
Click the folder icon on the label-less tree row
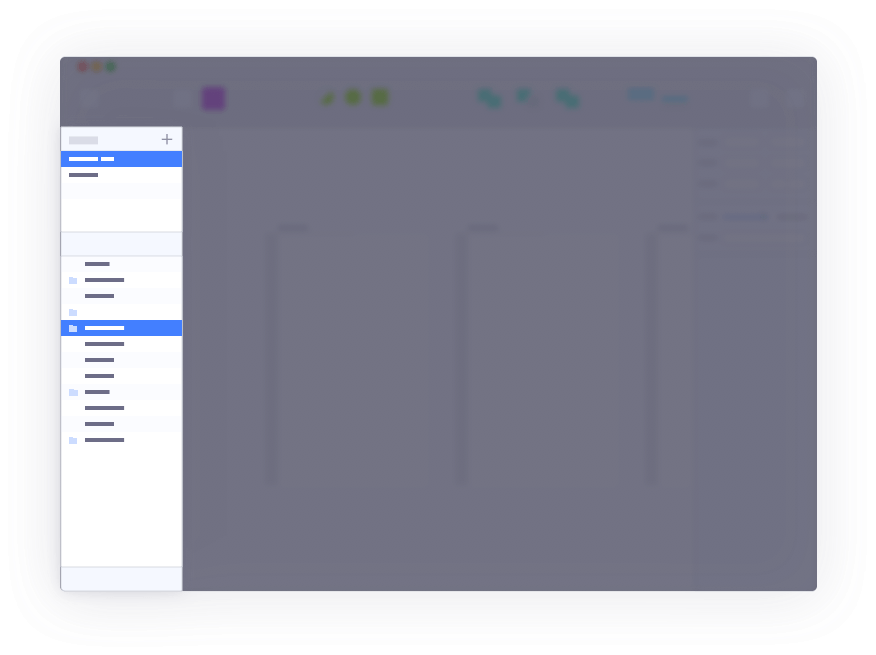pyautogui.click(x=73, y=312)
